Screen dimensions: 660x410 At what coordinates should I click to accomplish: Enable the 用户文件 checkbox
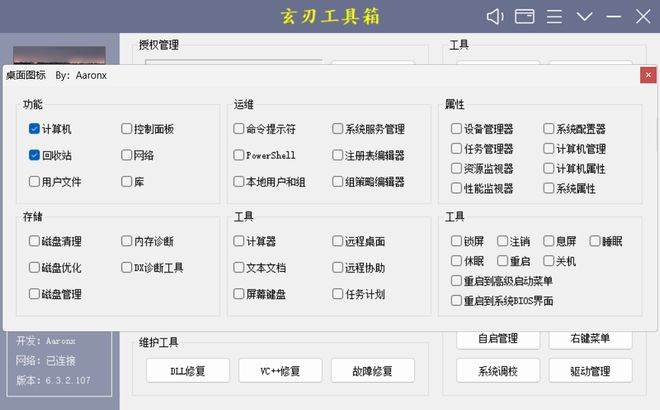[x=35, y=181]
